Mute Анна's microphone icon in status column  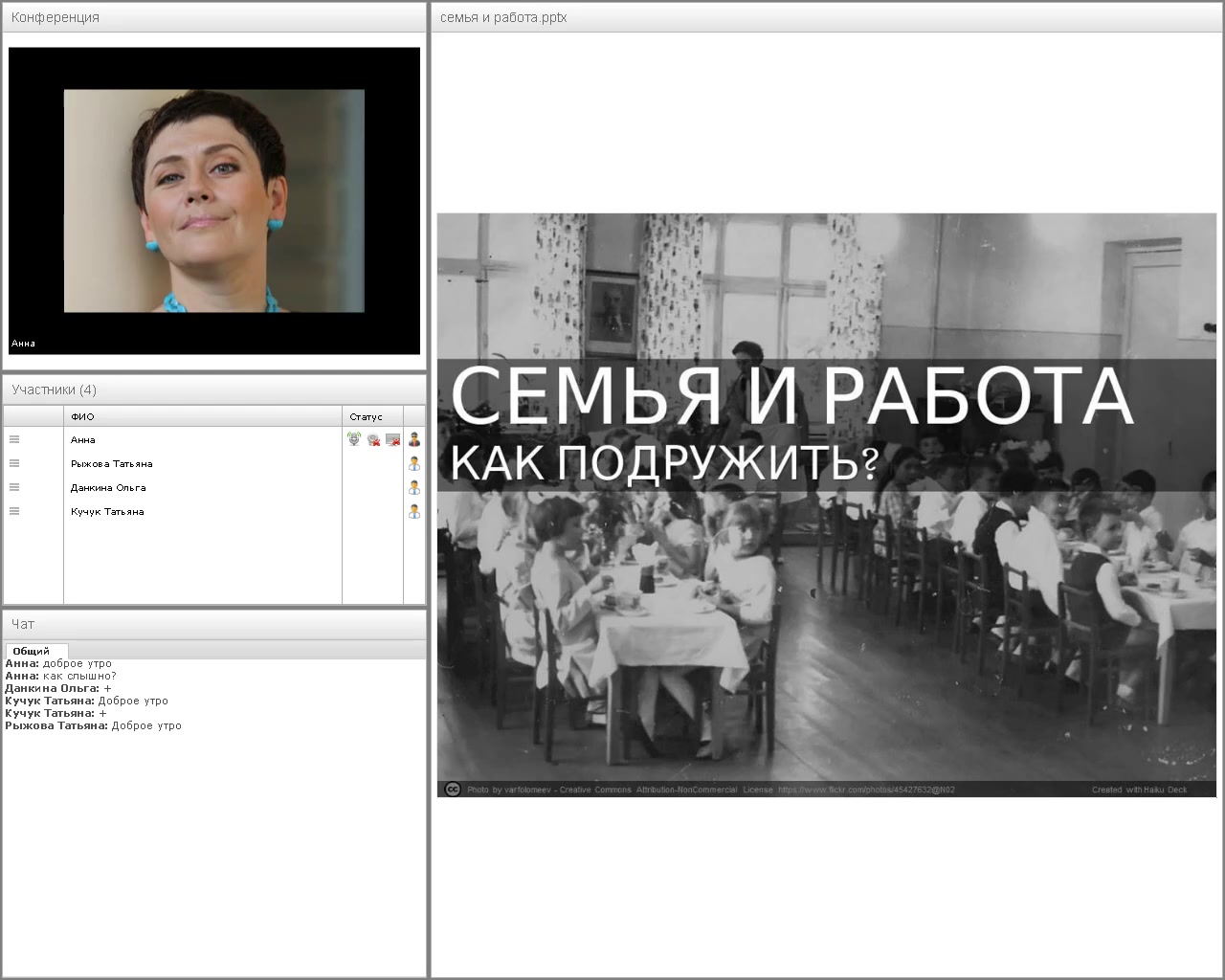coord(354,439)
